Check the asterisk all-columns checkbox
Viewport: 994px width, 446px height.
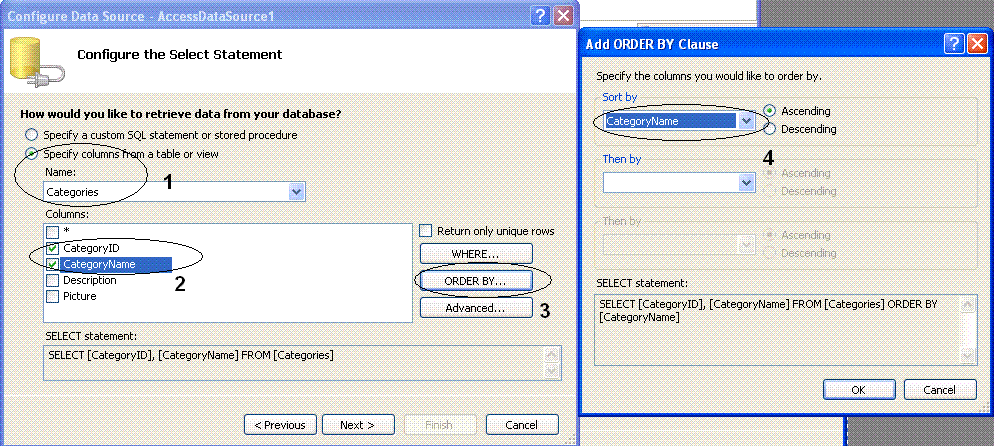point(53,232)
